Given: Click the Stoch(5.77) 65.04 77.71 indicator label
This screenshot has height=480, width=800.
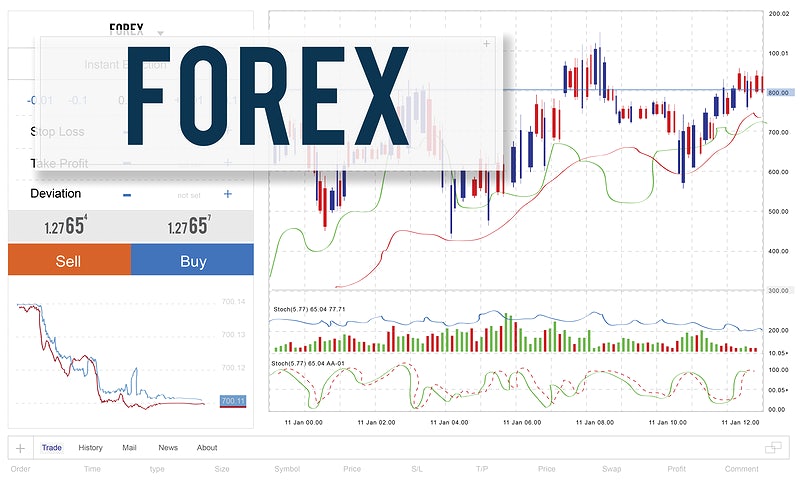Looking at the screenshot, I should coord(309,309).
